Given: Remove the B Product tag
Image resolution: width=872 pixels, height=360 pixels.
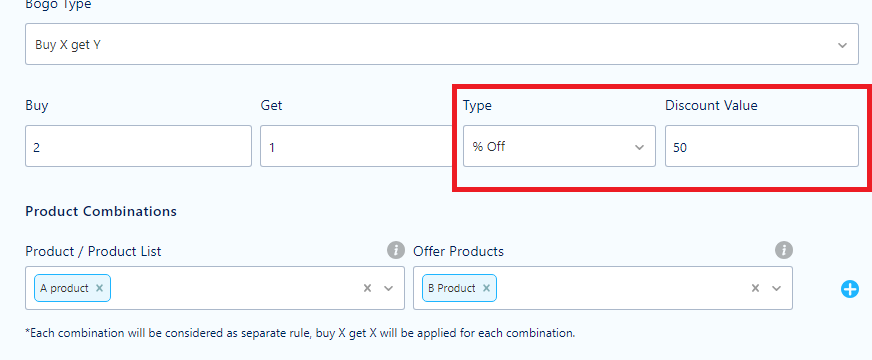Looking at the screenshot, I should pos(486,288).
